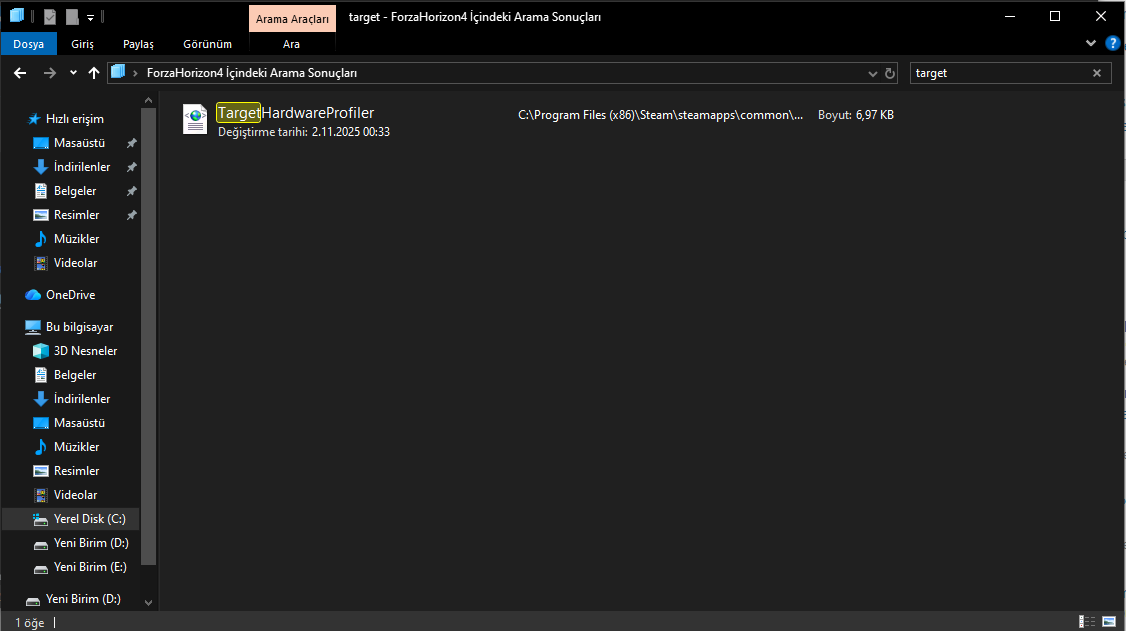Open İndirilenler under Bu bilgisayar

(82, 398)
